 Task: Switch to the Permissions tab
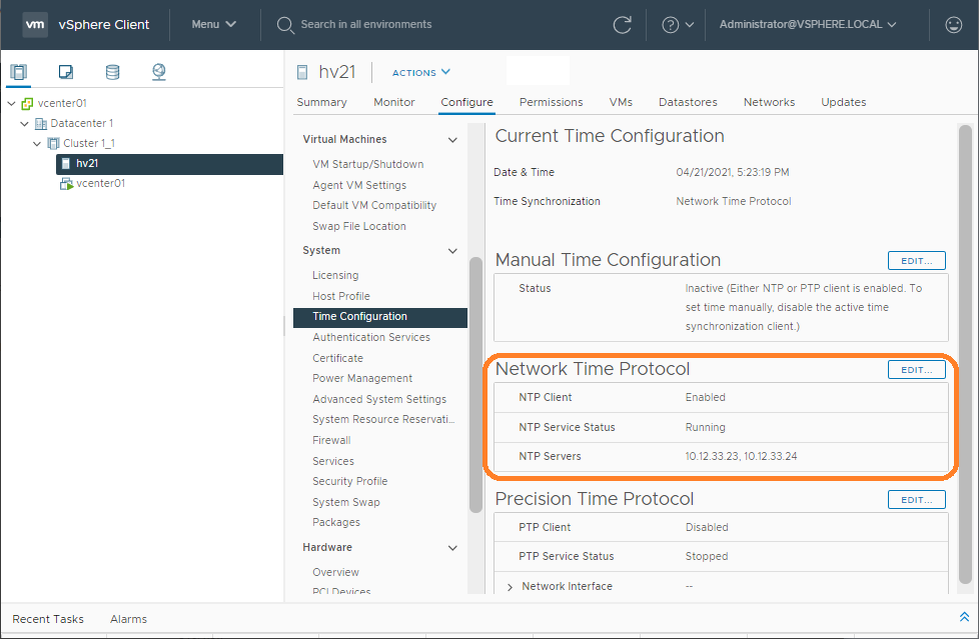(551, 102)
